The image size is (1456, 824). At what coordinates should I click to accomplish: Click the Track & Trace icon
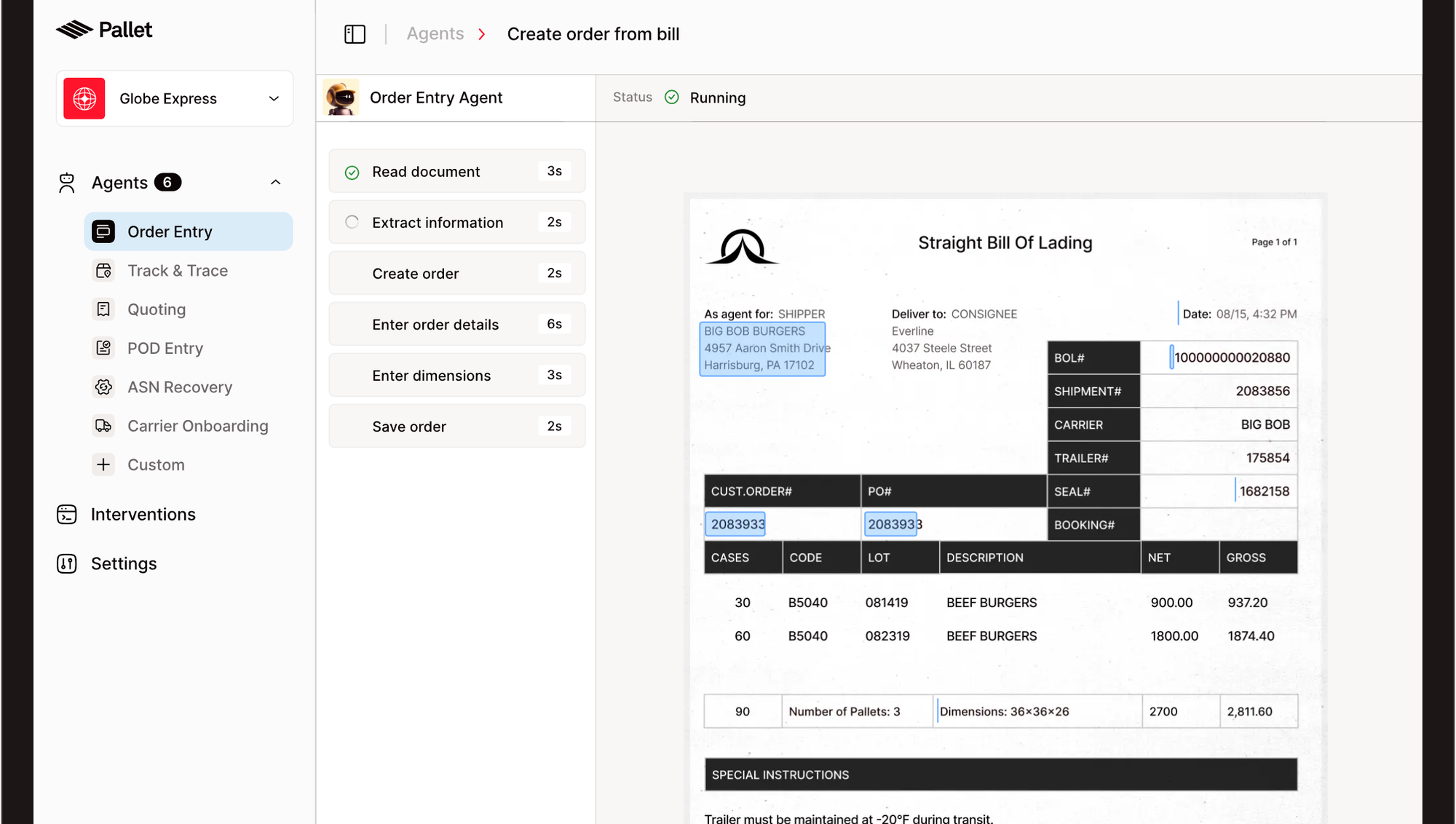point(103,271)
